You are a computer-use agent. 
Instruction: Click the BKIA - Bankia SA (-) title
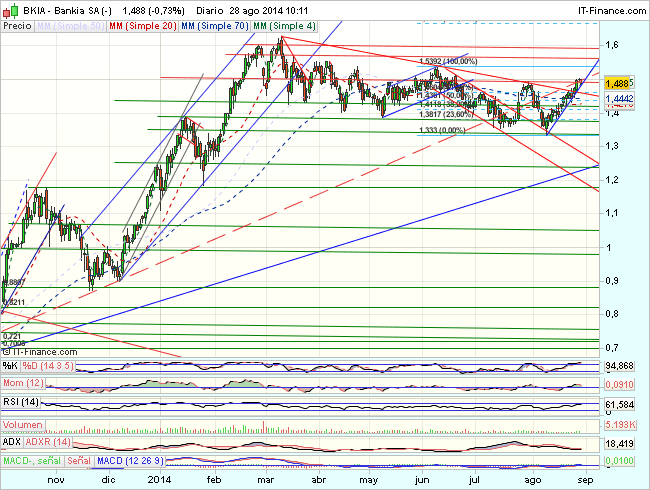coord(68,10)
